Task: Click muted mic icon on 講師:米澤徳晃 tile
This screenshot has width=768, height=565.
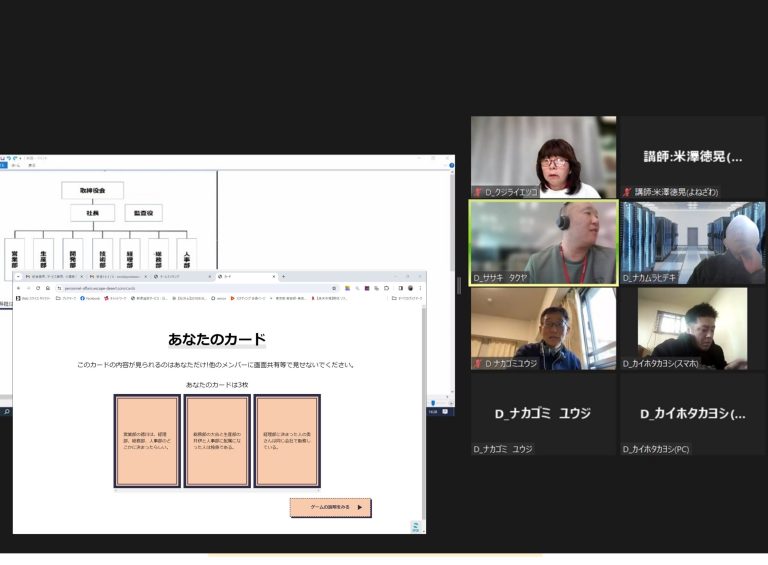Action: [x=627, y=192]
